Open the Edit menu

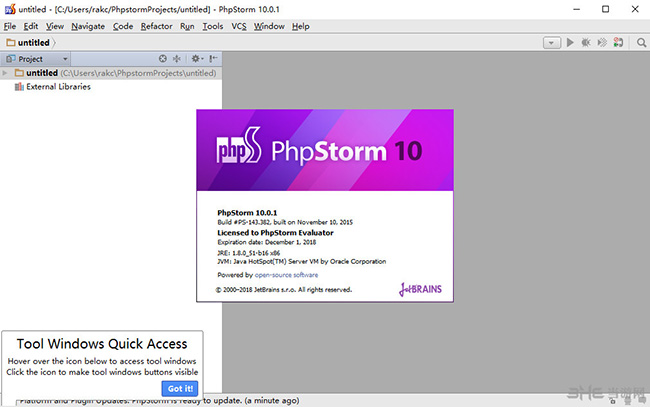31,27
